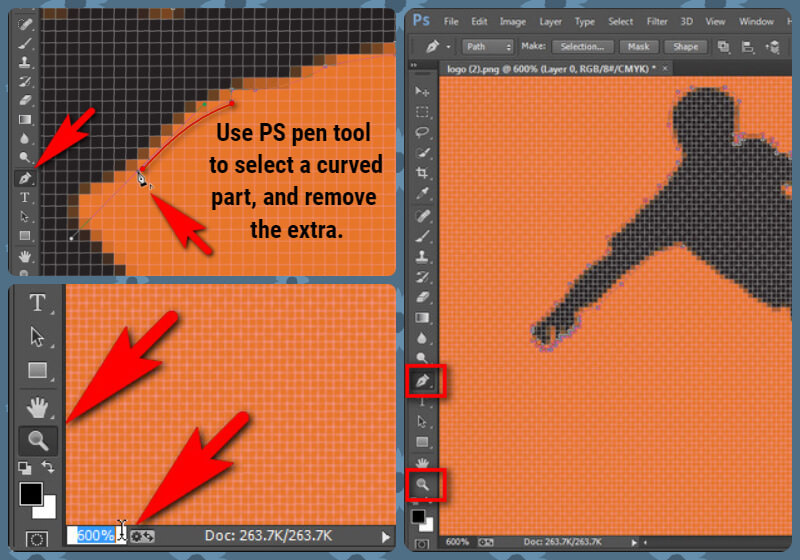Click the black foreground color swatch in right window

click(419, 517)
